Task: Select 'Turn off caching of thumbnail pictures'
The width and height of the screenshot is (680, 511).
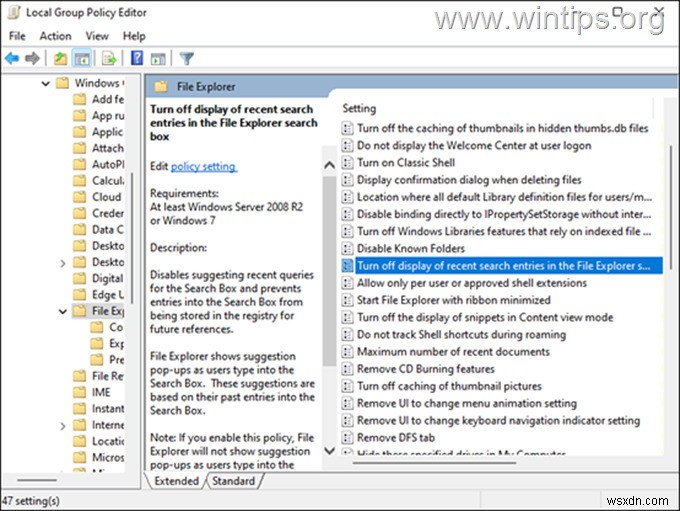Action: pos(449,386)
